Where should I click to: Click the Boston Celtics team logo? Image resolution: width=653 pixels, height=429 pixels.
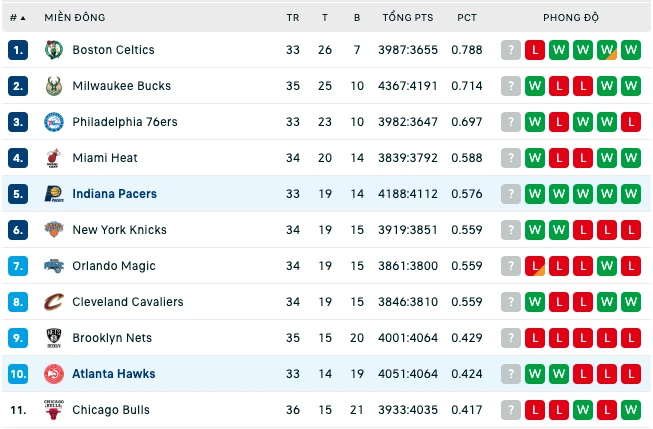pos(54,50)
